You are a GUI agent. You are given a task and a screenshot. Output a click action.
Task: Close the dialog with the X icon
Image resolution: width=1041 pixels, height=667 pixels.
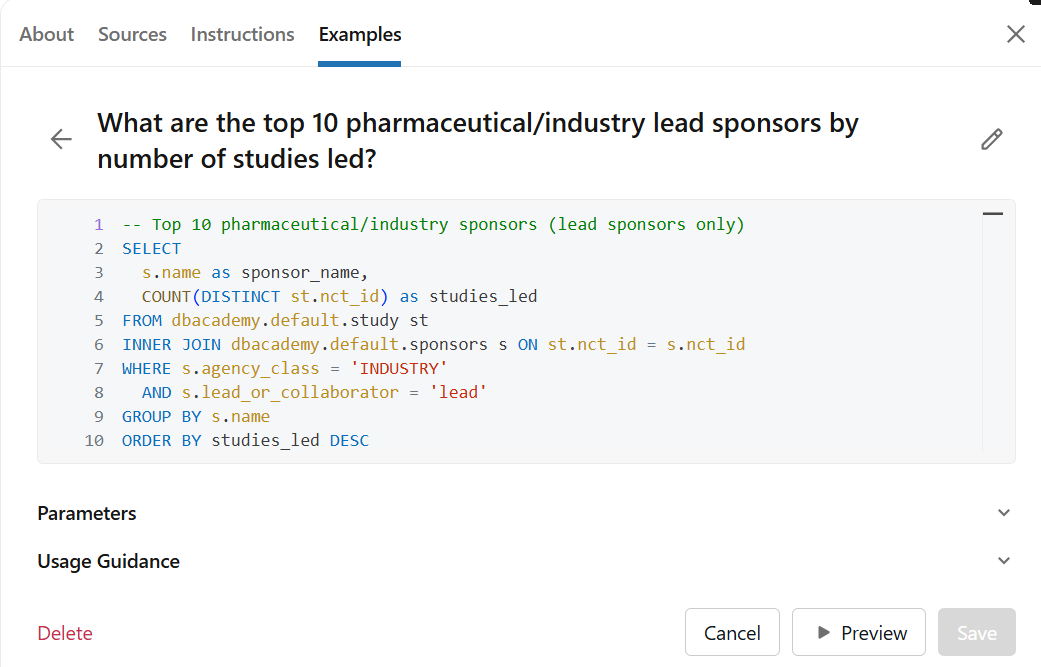pos(1016,34)
